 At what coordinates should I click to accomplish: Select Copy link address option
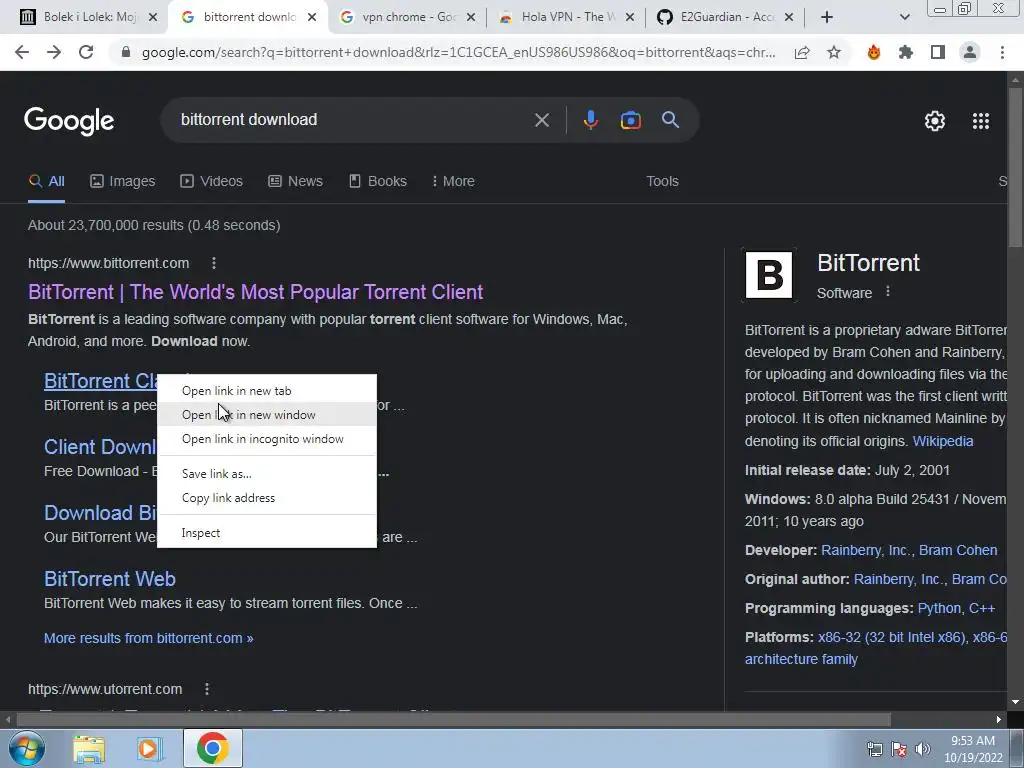267,498
